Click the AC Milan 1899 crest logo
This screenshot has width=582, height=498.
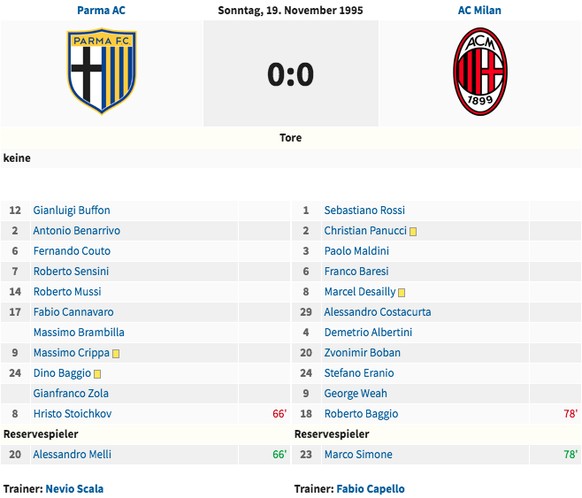click(480, 71)
